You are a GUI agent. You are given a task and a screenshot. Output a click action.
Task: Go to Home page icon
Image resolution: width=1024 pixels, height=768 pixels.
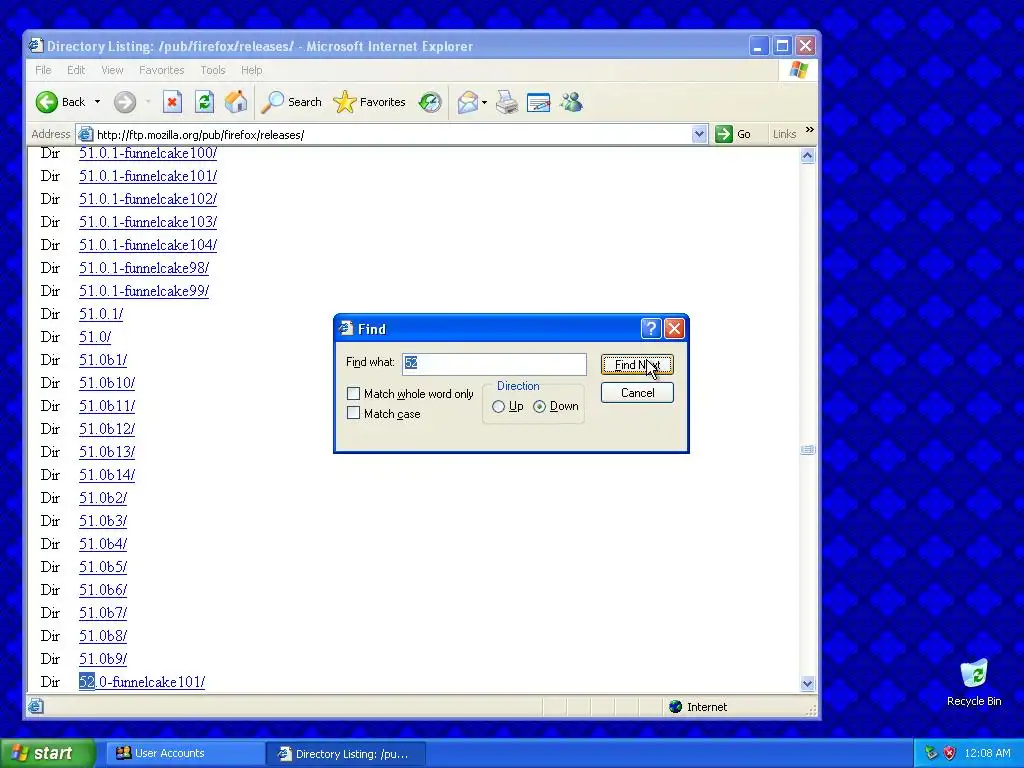(236, 102)
